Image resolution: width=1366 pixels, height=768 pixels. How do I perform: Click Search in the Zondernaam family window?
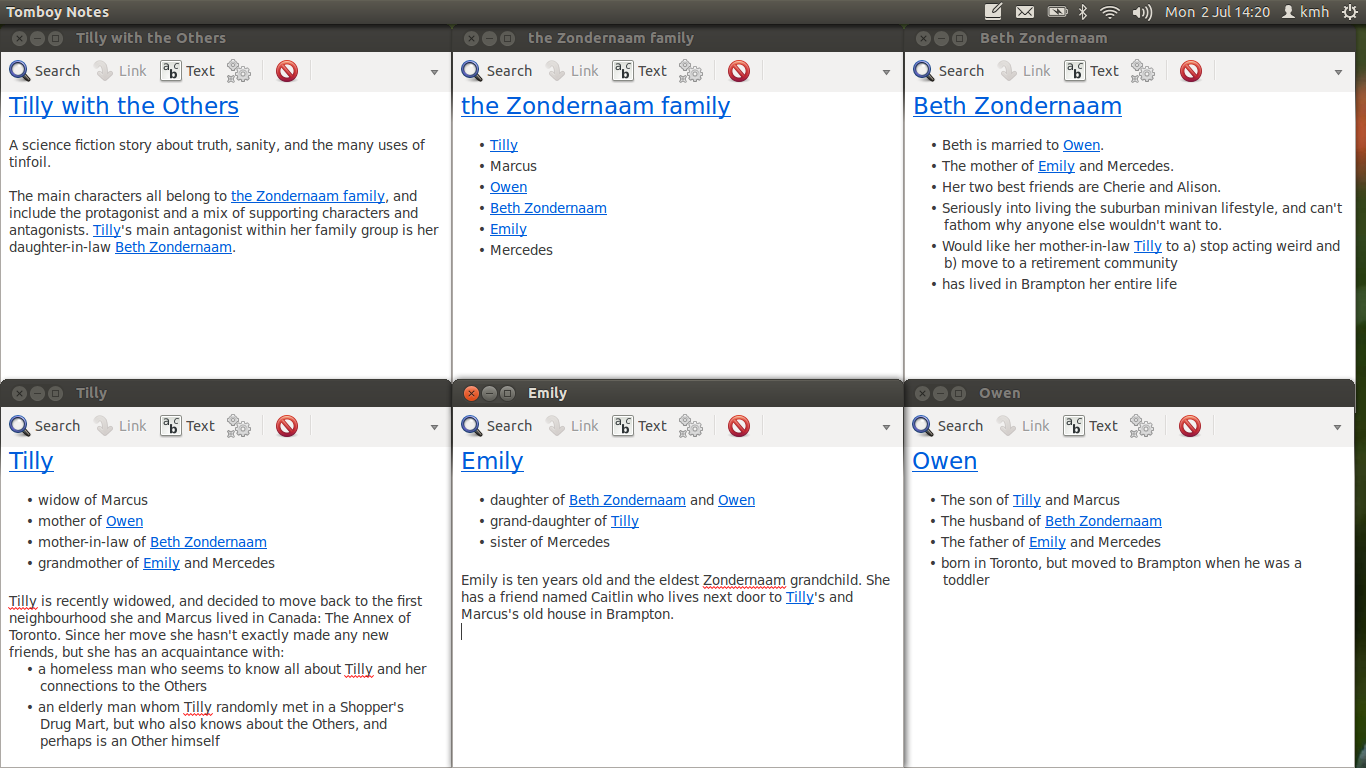click(x=496, y=71)
